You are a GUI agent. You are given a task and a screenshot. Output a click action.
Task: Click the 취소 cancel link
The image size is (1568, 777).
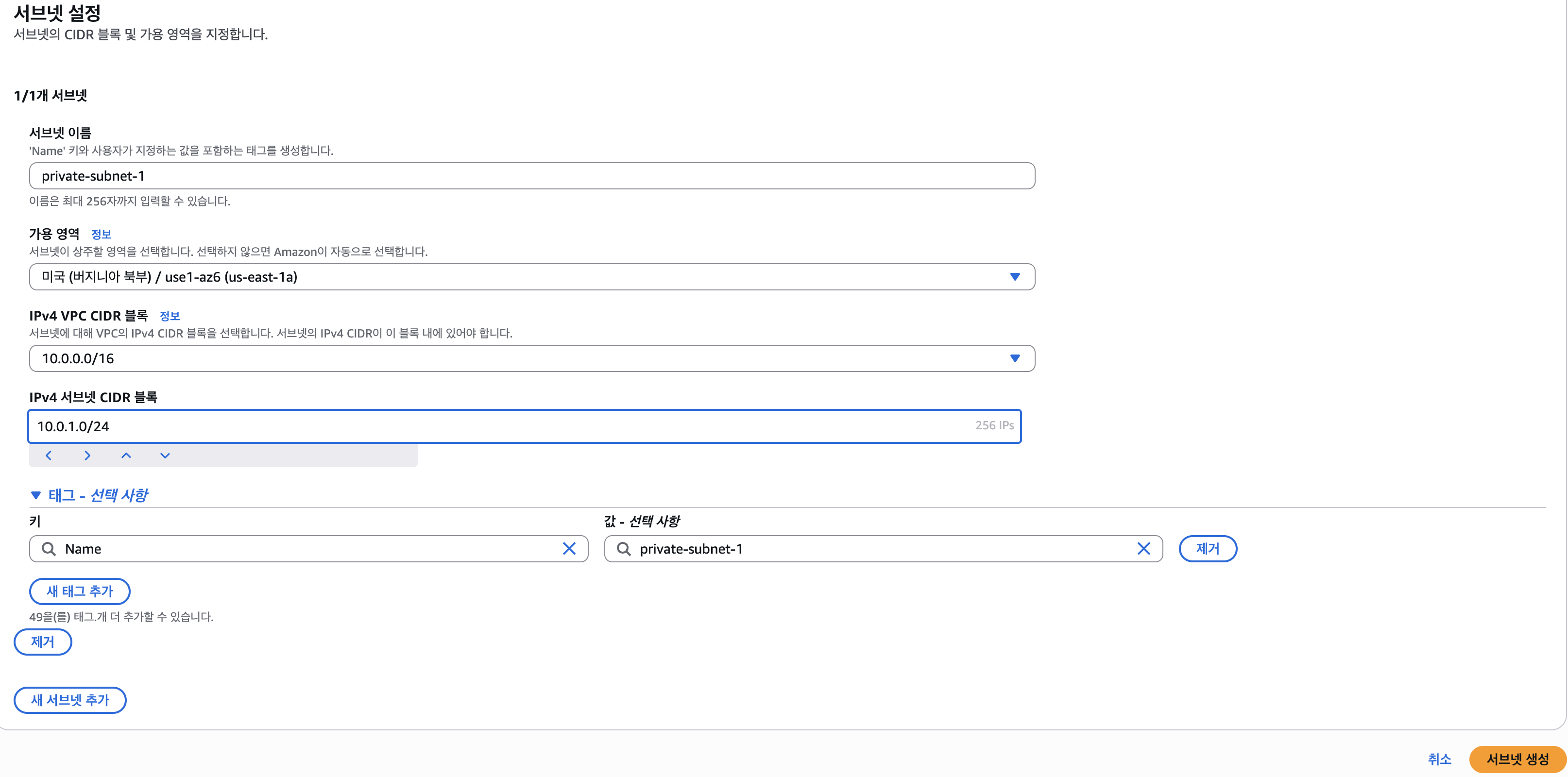[1440, 759]
